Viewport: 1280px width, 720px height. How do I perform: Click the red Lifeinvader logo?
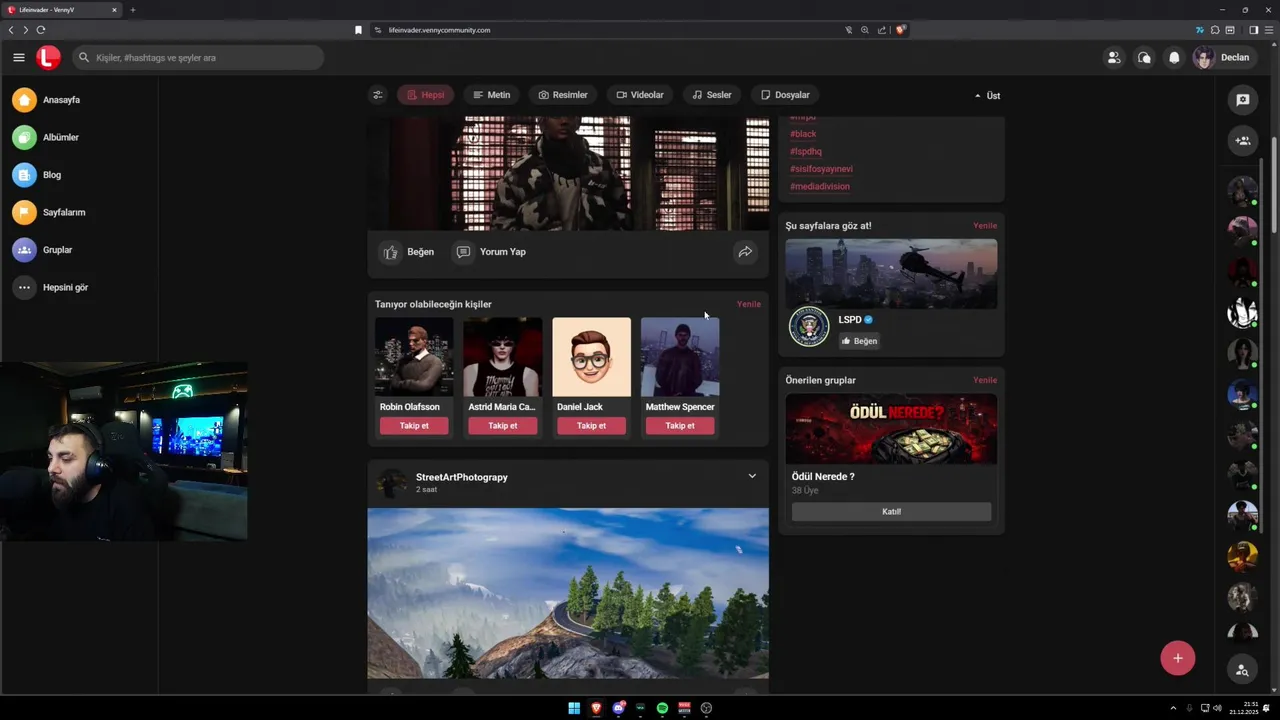tap(48, 57)
